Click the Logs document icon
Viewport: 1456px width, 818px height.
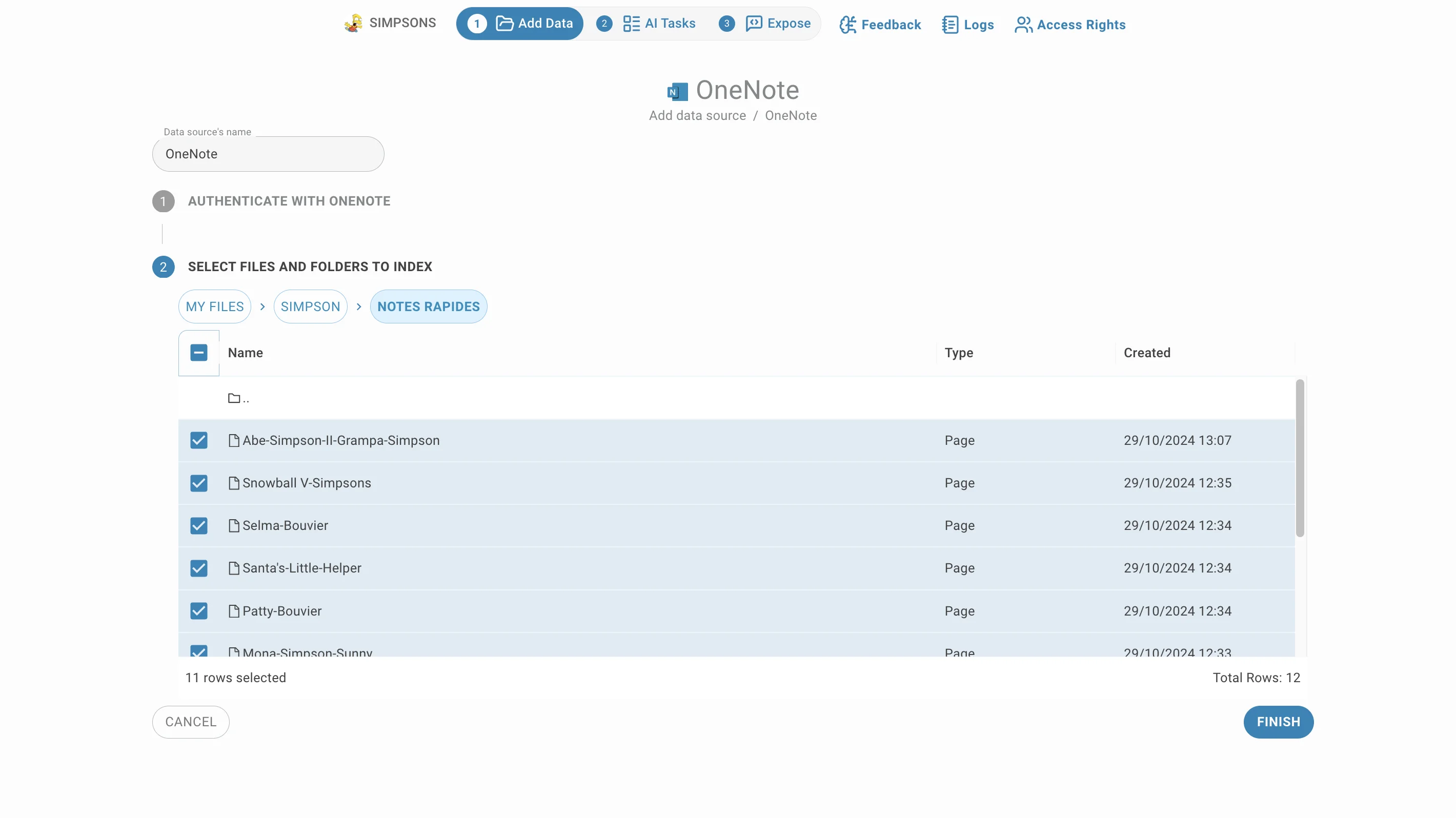[950, 25]
